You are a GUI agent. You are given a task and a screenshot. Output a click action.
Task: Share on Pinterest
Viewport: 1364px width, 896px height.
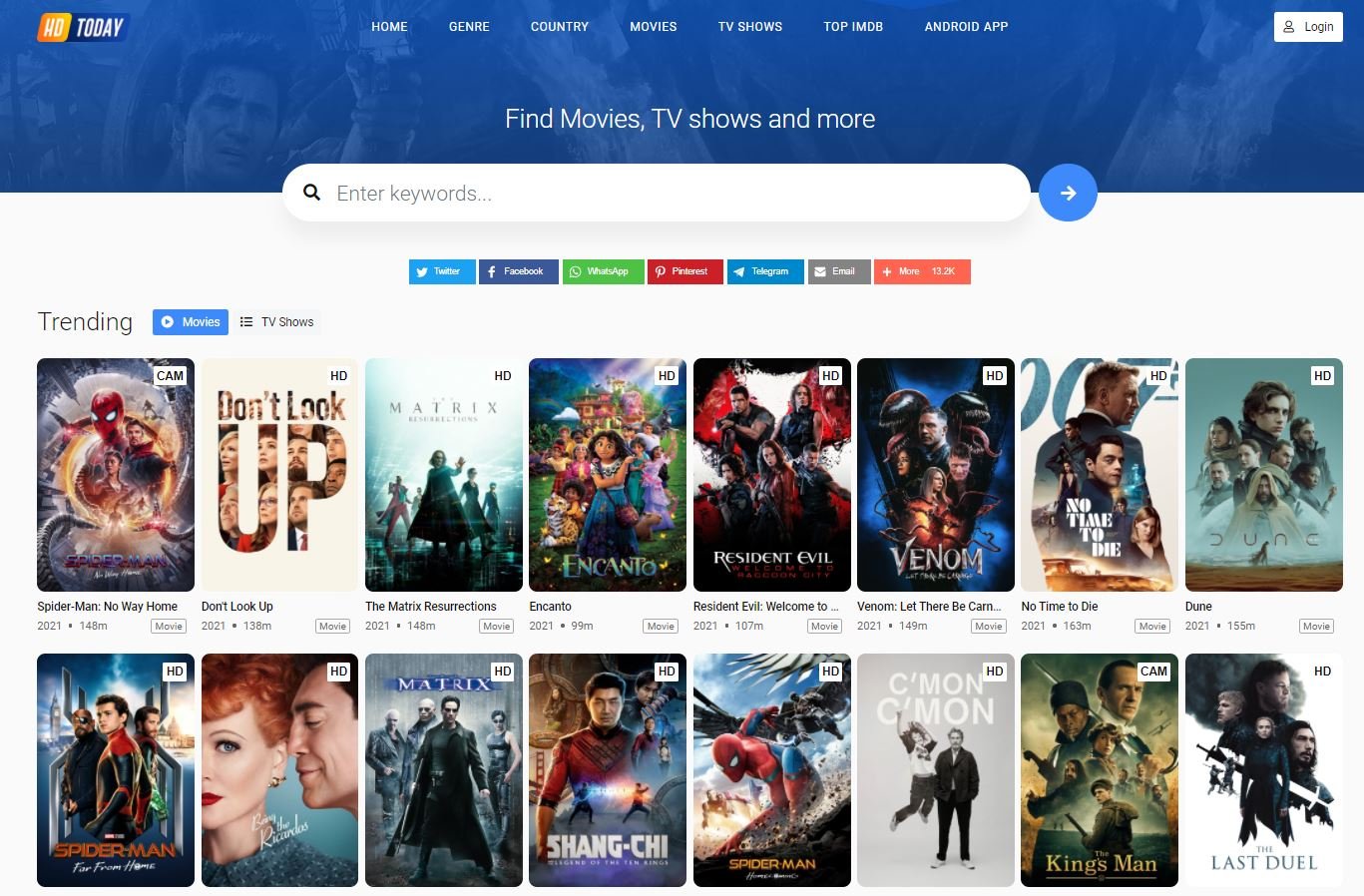[684, 271]
